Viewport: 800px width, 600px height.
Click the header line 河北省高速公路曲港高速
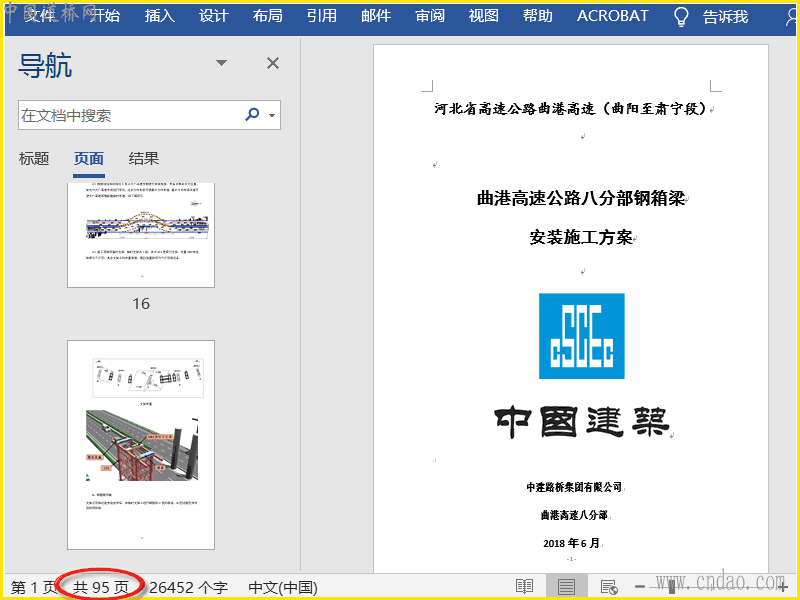coord(570,108)
